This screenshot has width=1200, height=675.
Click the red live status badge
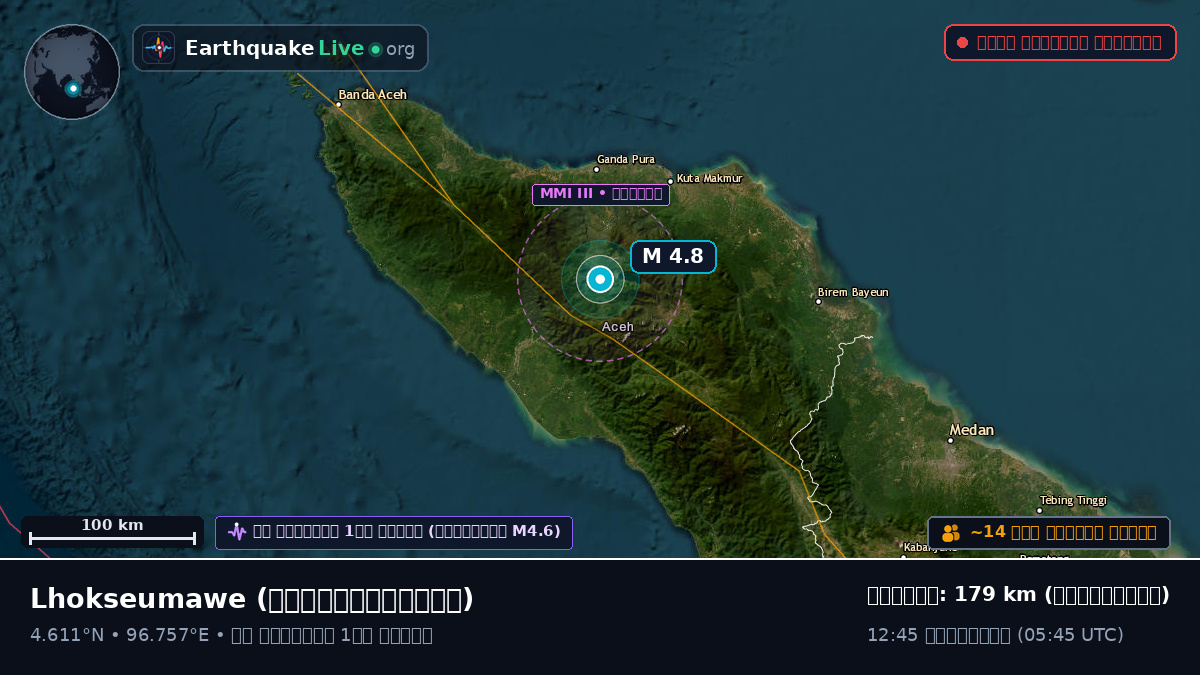point(1060,42)
